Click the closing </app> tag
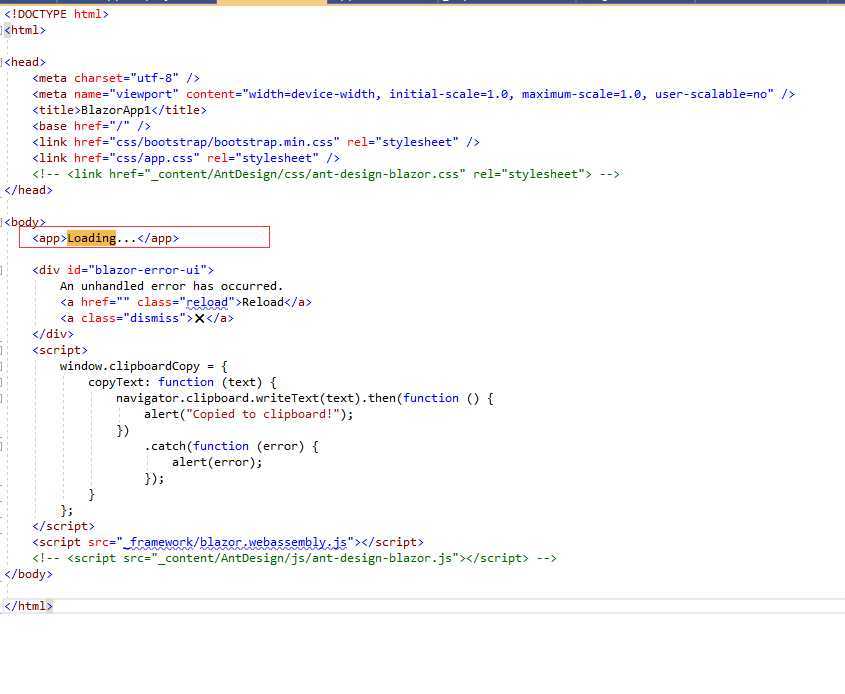Screen dimensions: 845x694 [158, 238]
